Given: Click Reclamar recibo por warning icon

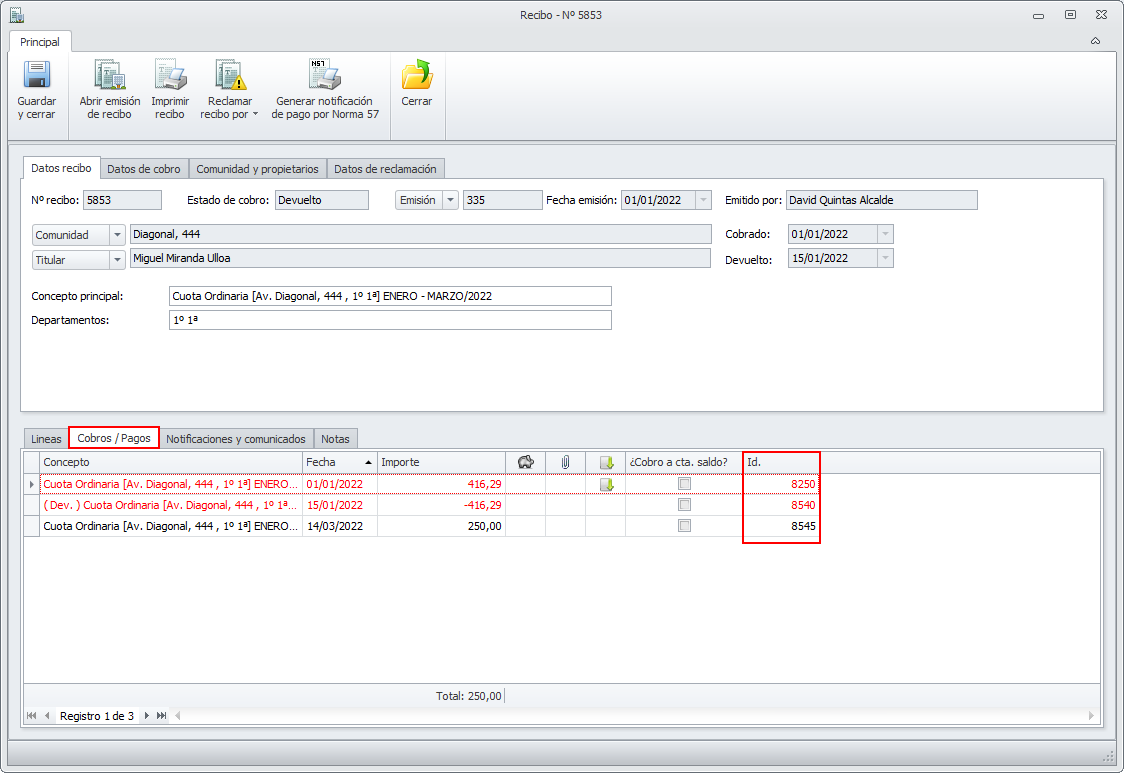Looking at the screenshot, I should pos(230,77).
